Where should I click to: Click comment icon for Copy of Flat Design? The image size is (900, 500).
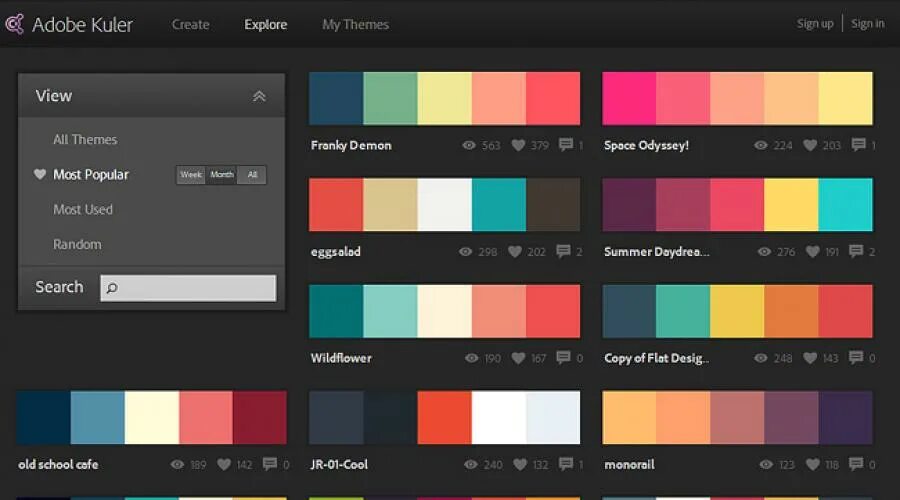pos(856,358)
